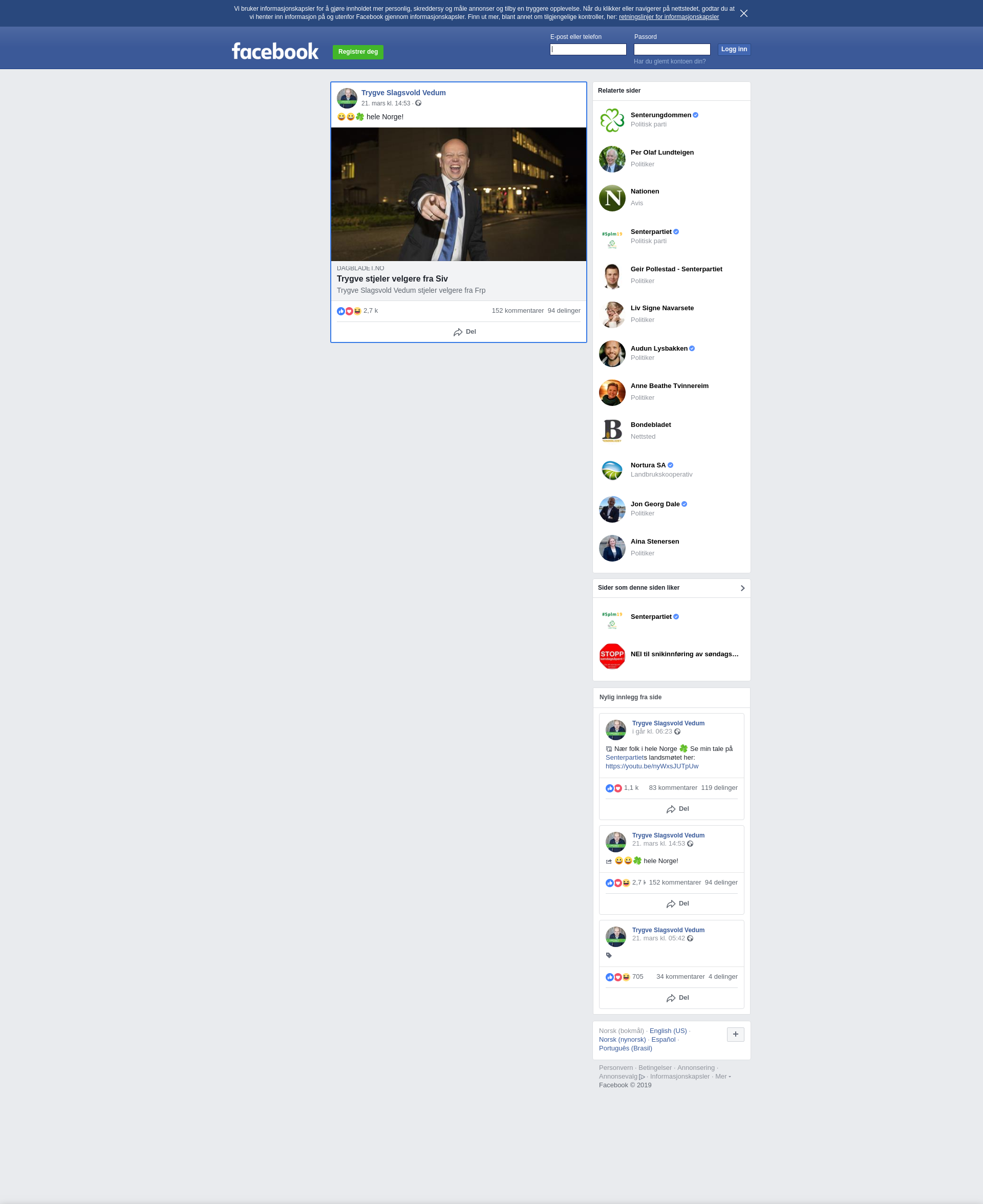Click the STOPP søndagsåpent page logo
The height and width of the screenshot is (1204, 983).
(612, 657)
